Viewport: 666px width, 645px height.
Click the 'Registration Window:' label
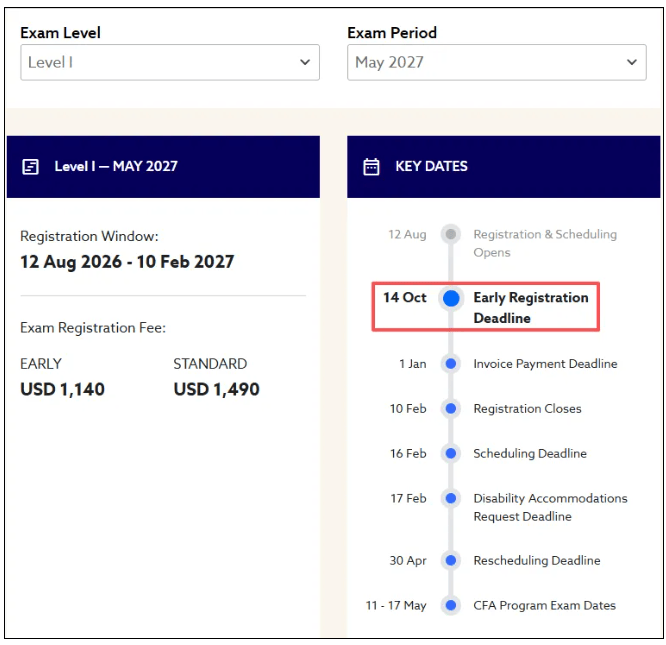89,236
